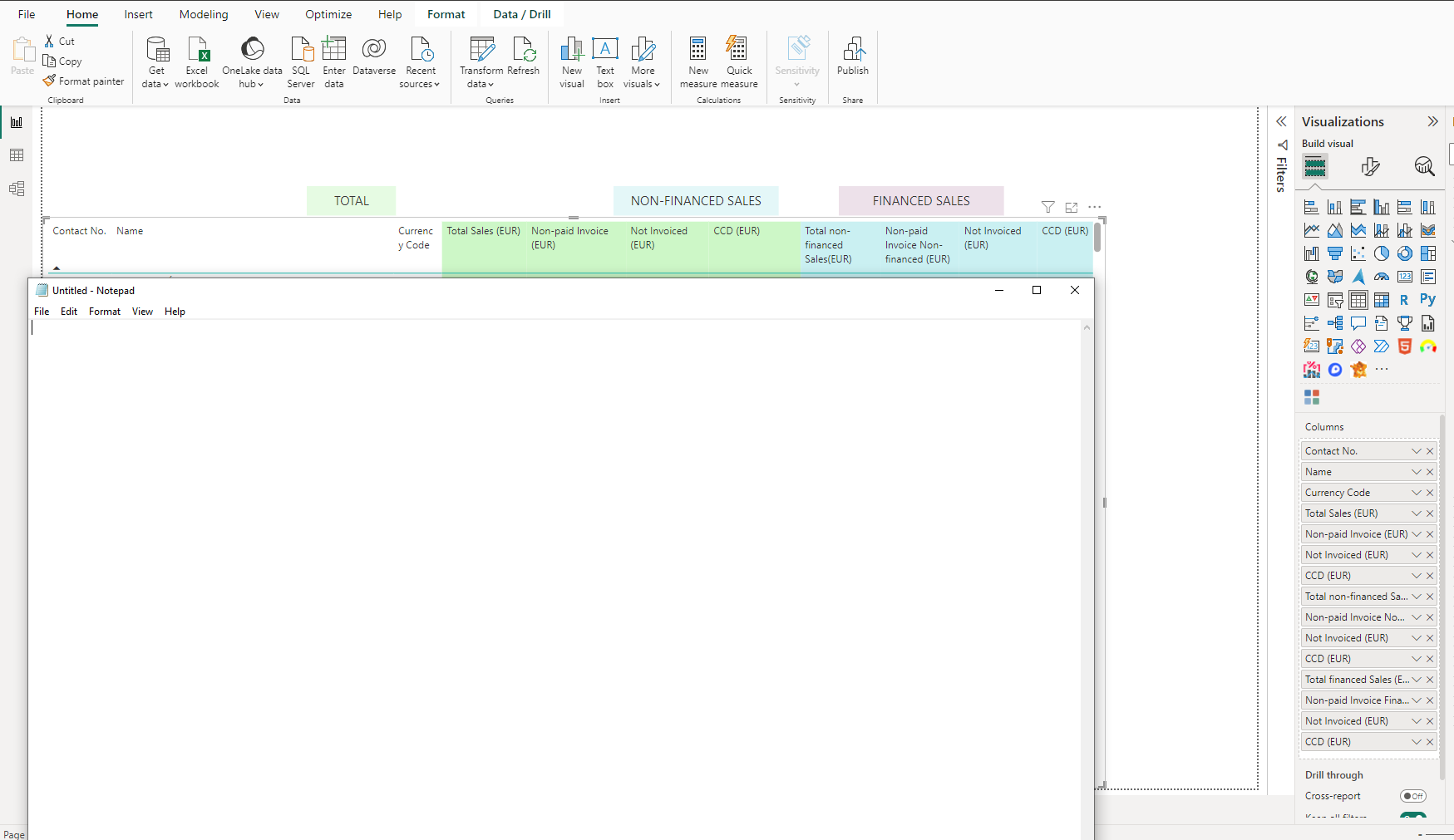Click the New measure button
The image size is (1454, 840).
(x=698, y=61)
